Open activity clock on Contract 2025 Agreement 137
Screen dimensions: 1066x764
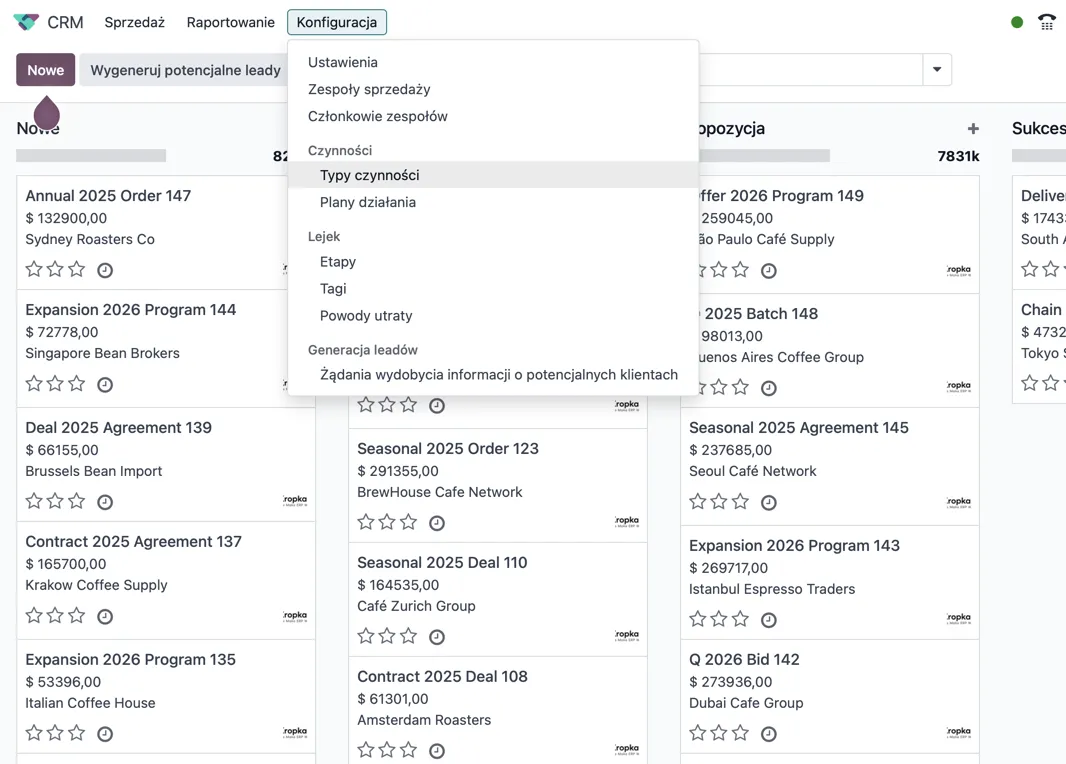coord(105,617)
